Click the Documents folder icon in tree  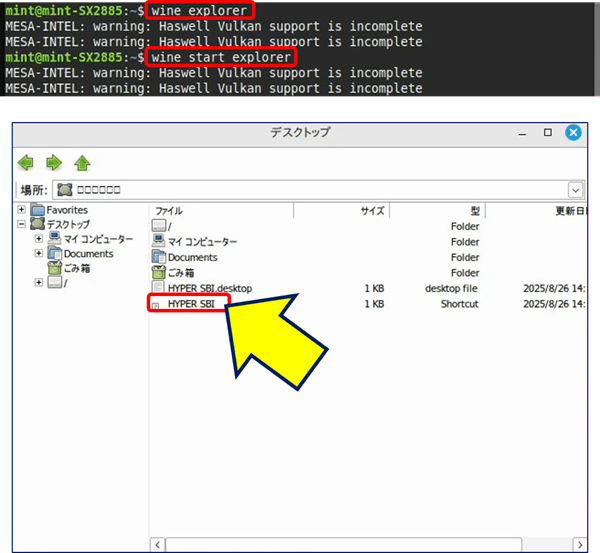pos(54,253)
